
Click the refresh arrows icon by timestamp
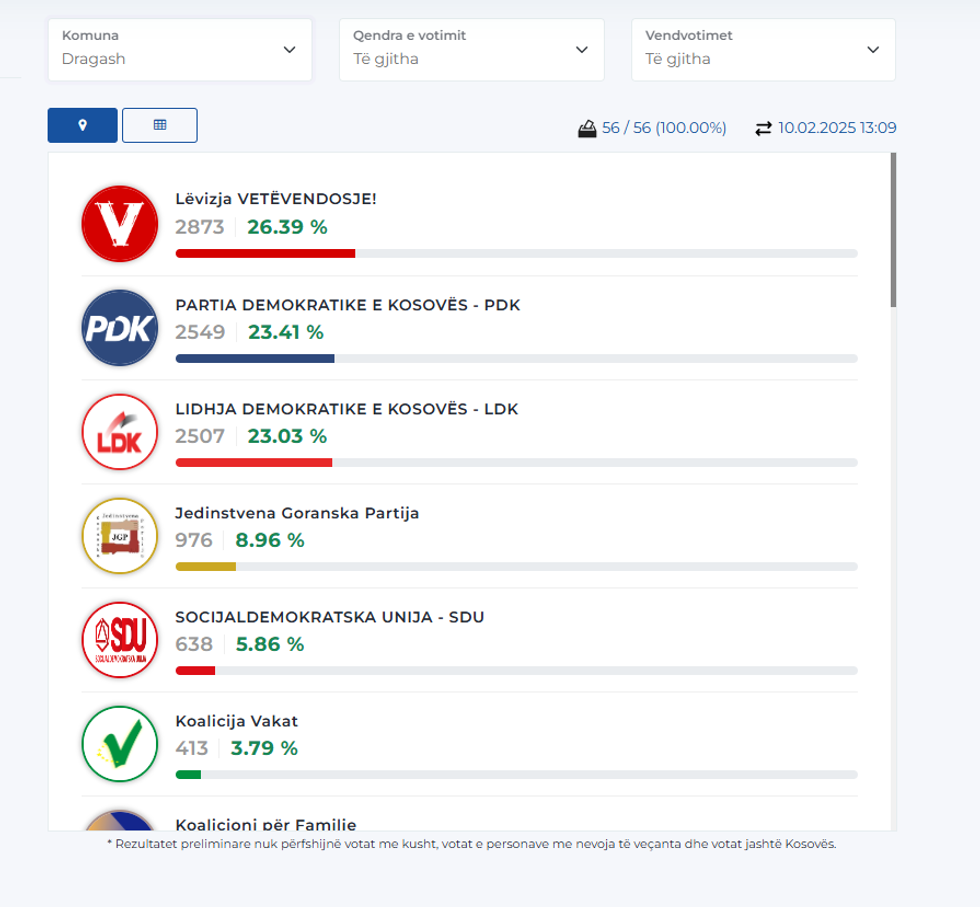(763, 128)
